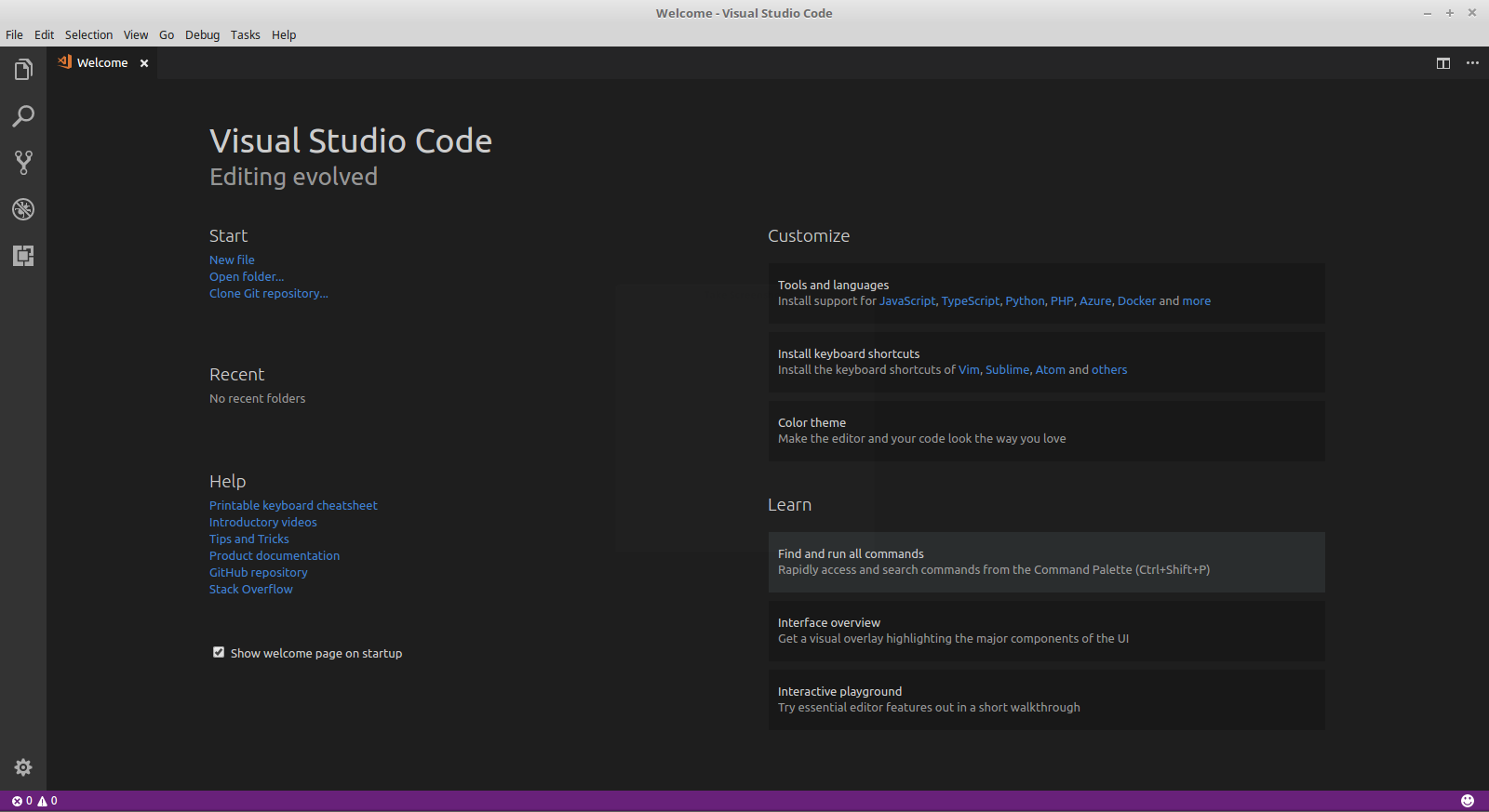Install Azure support link
The width and height of the screenshot is (1489, 812).
tap(1095, 300)
